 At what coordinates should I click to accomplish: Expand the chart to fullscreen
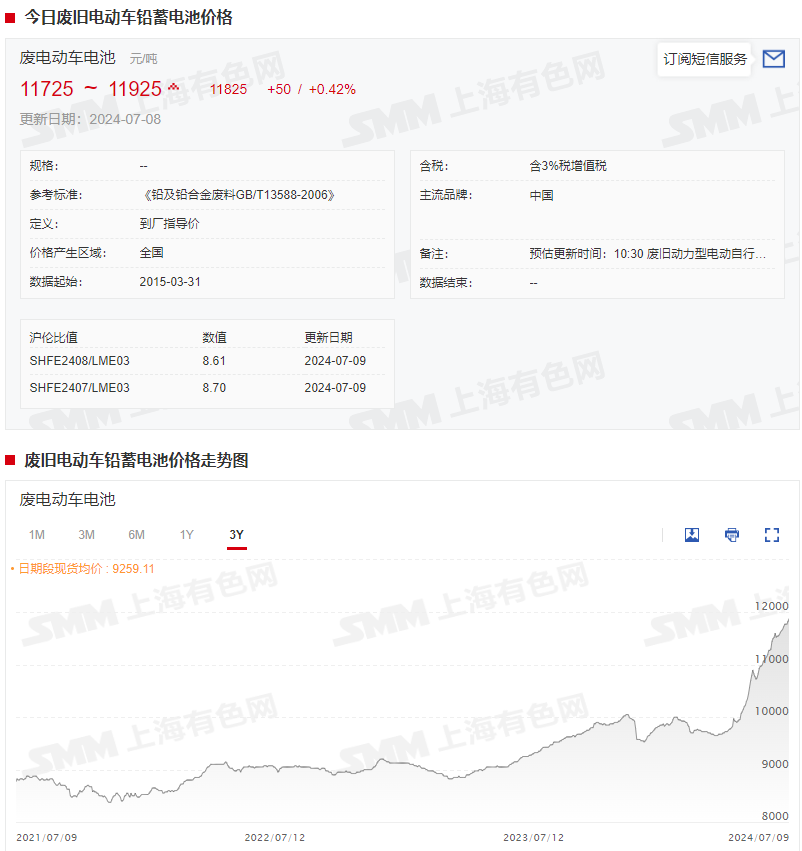771,535
